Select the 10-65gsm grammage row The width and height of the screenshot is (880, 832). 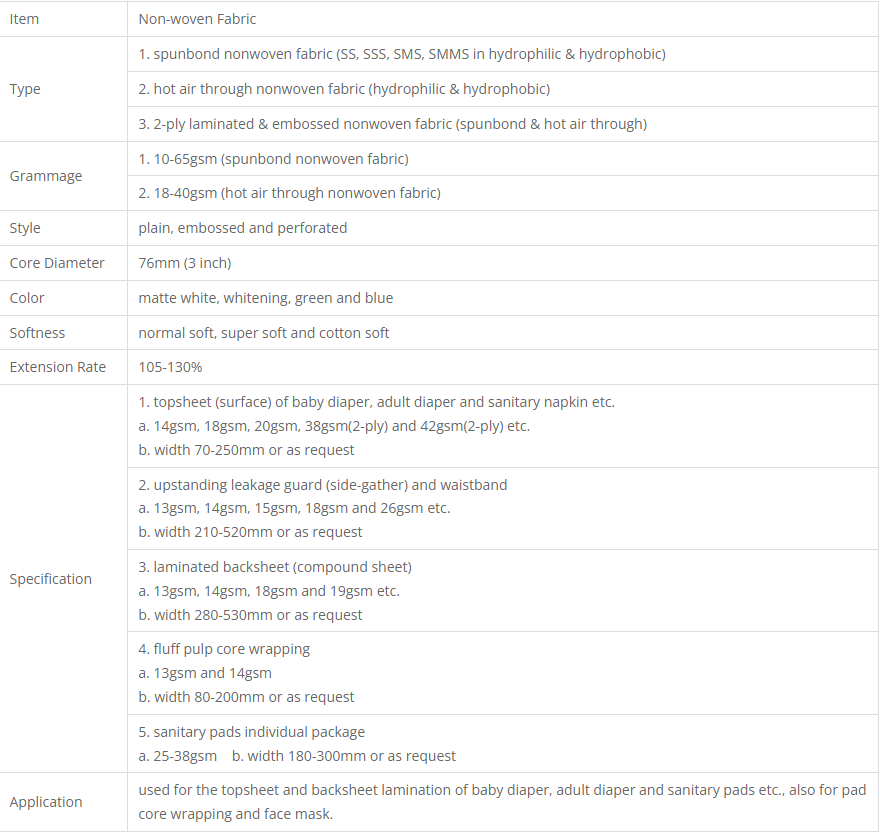[273, 159]
